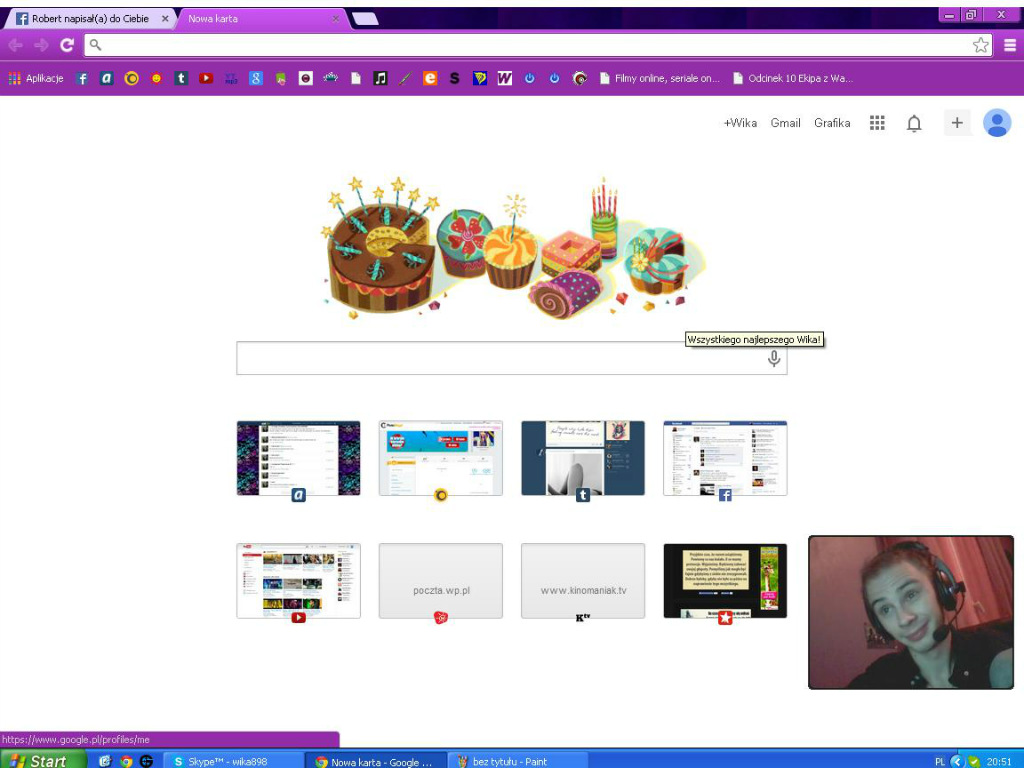1024x768 pixels.
Task: Open the blue Google 'g' bookmark
Action: tap(255, 78)
